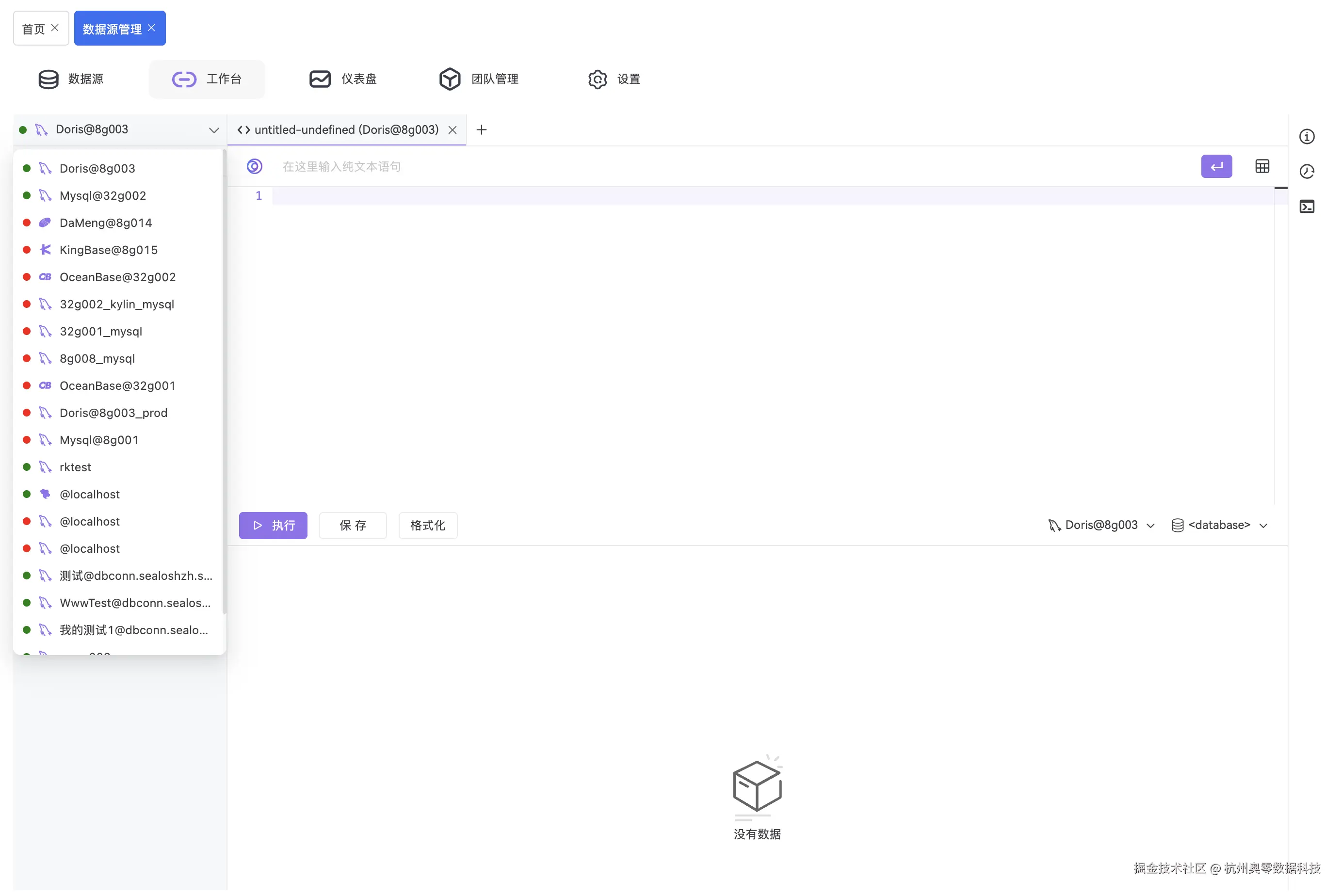Collapse the Doris@8g003 connection dropdown
Screen dimensions: 1342x896
(x=214, y=129)
